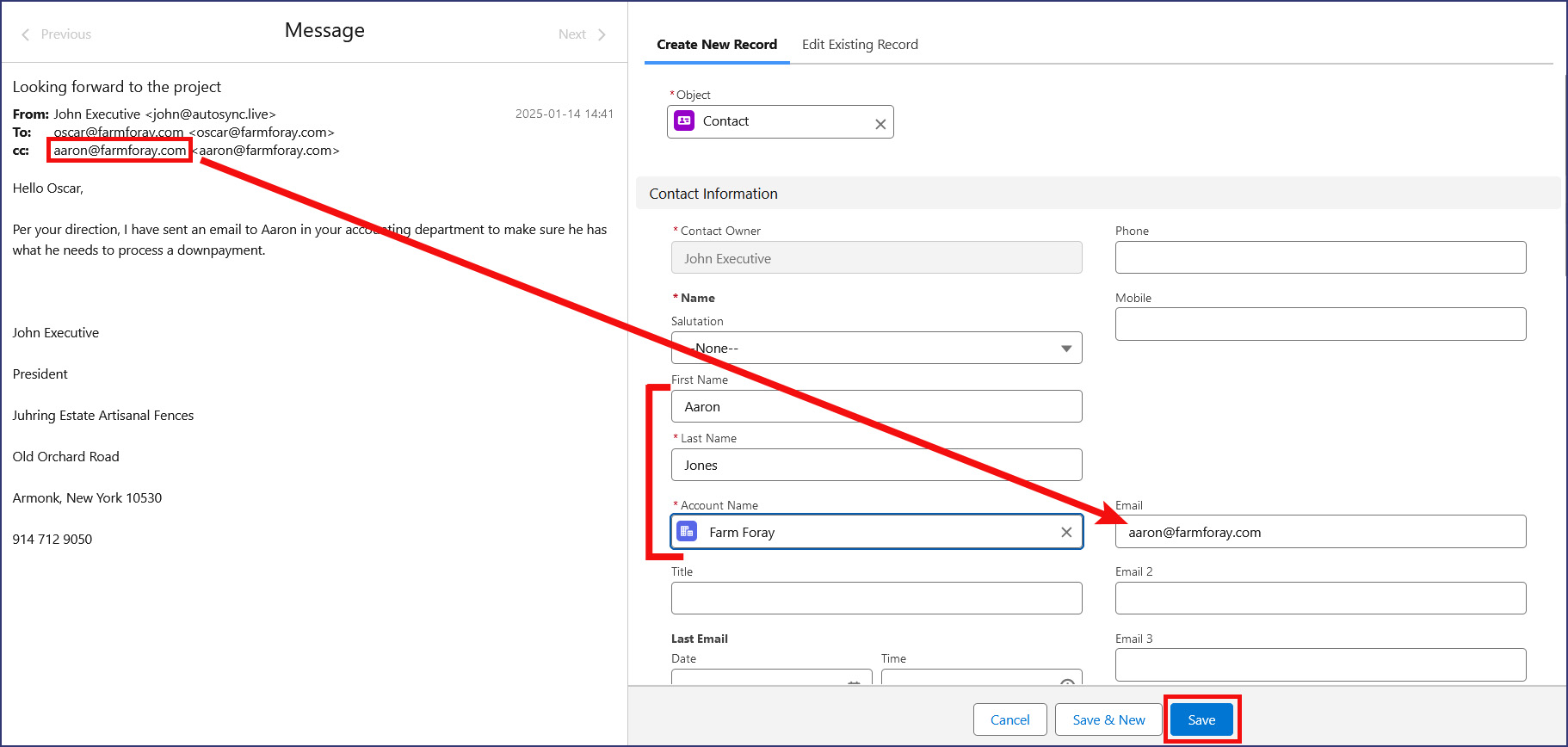The width and height of the screenshot is (1568, 747).
Task: Remove Farm Foray from Account Name
Action: point(1065,532)
